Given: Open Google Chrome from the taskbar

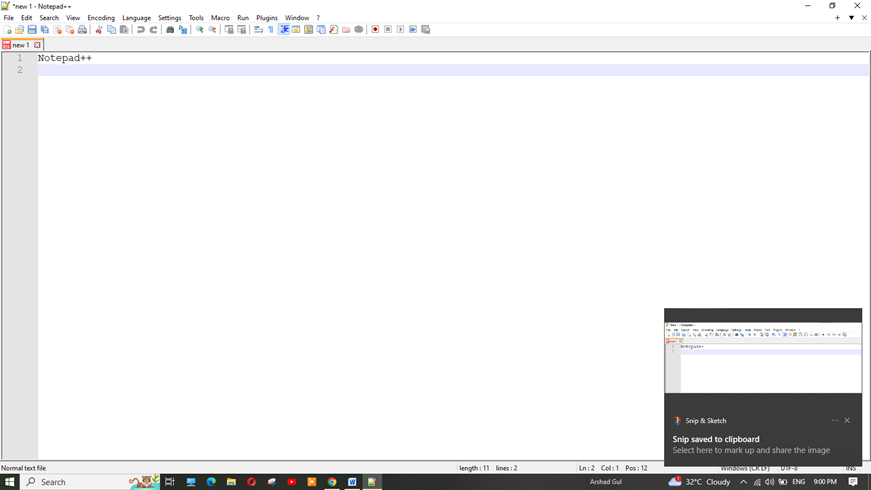Looking at the screenshot, I should [x=332, y=482].
